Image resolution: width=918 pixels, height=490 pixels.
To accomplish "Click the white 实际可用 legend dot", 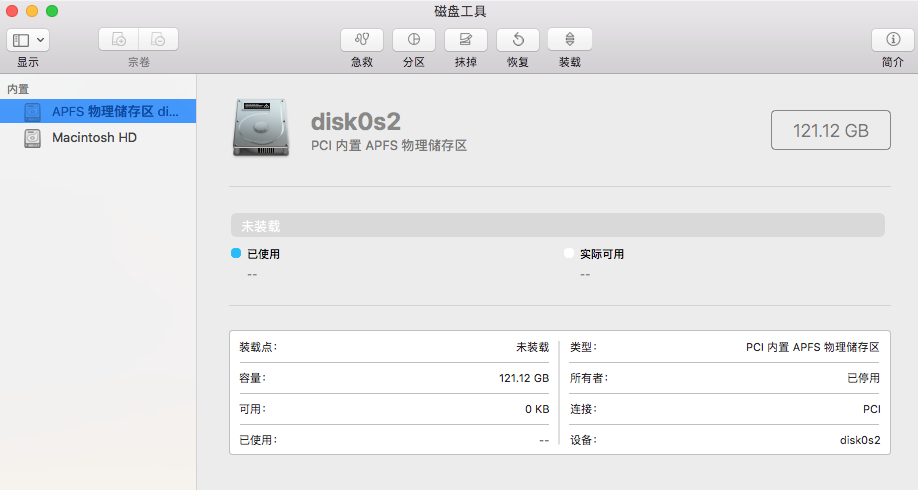I will [x=569, y=254].
